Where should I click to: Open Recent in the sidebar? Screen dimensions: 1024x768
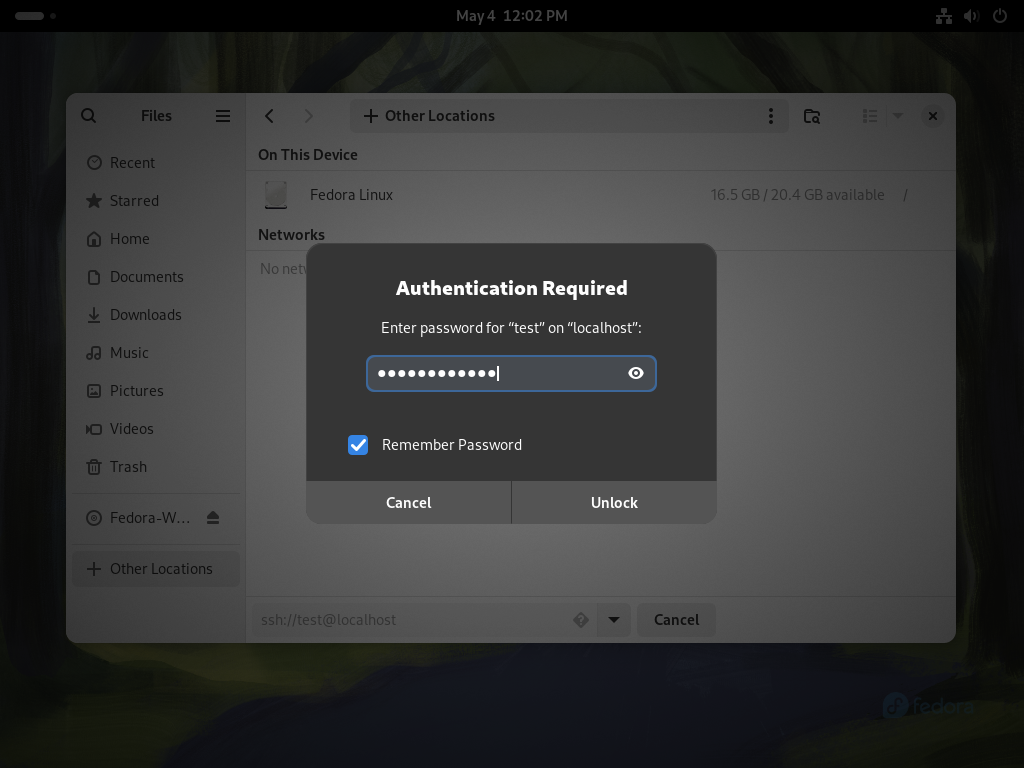156,163
